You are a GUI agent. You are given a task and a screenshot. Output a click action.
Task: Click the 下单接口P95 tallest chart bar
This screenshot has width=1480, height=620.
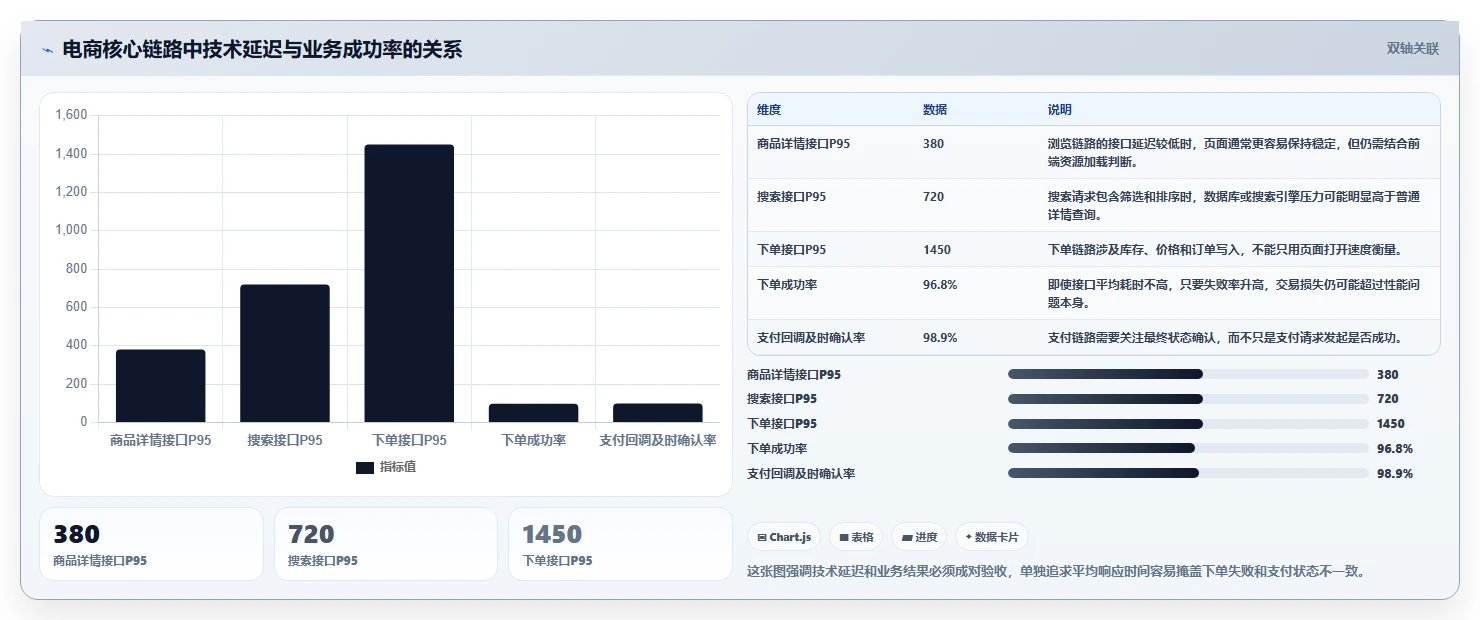[409, 283]
